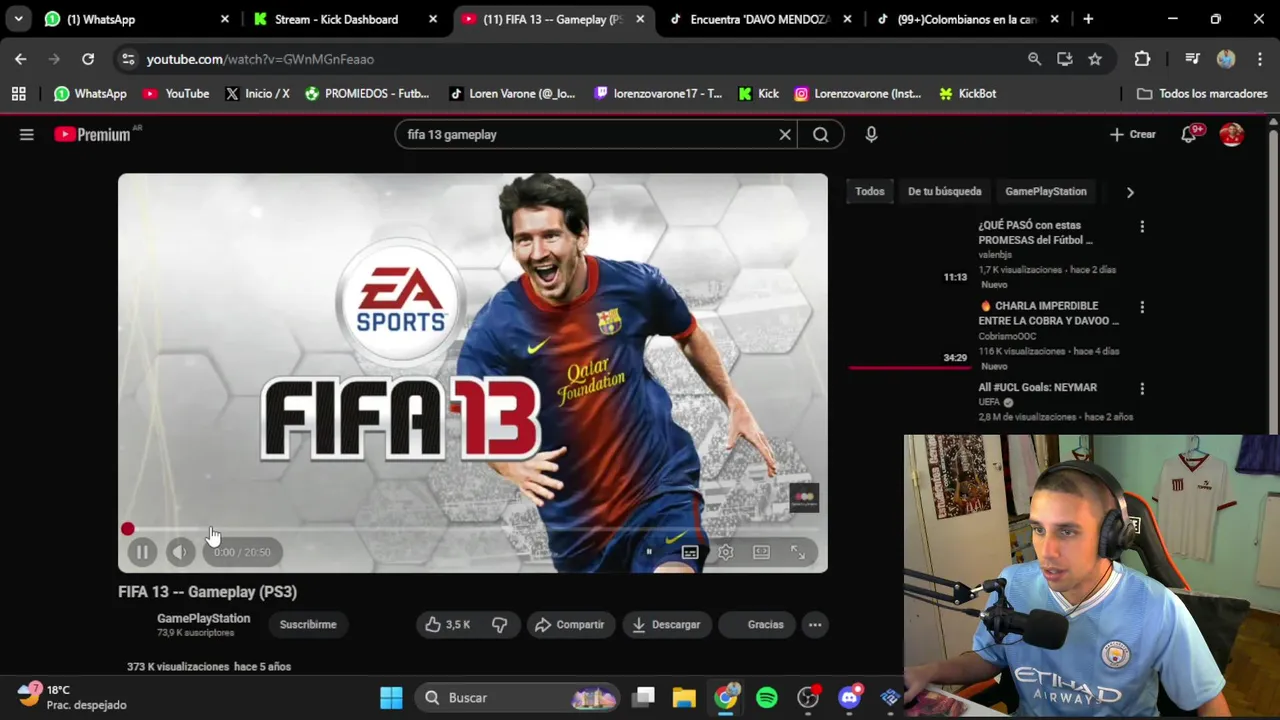This screenshot has width=1280, height=720.
Task: Select the 'De tu búsqueda' chip
Action: [x=945, y=191]
